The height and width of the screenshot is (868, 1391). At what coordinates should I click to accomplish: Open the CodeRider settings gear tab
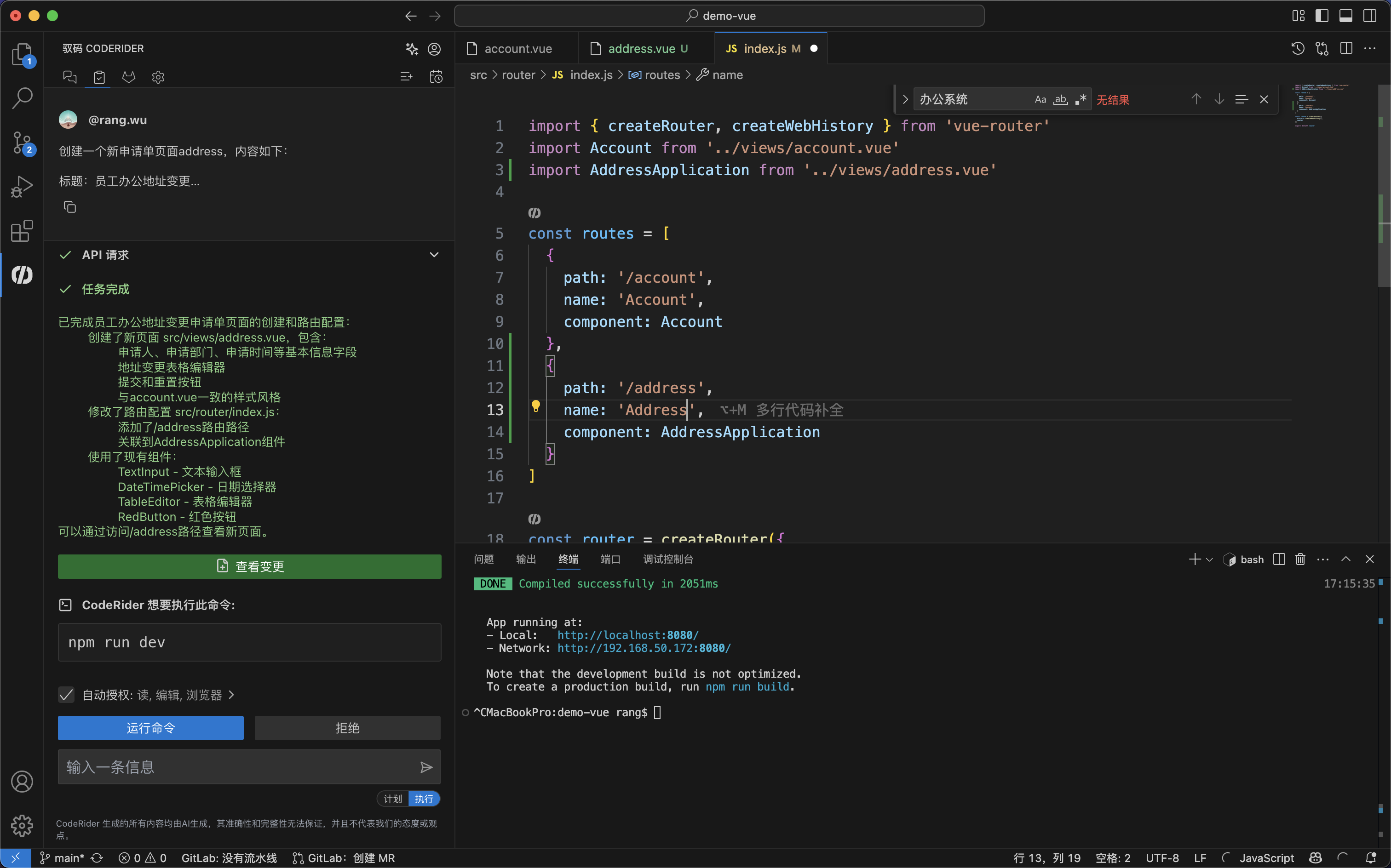click(158, 77)
